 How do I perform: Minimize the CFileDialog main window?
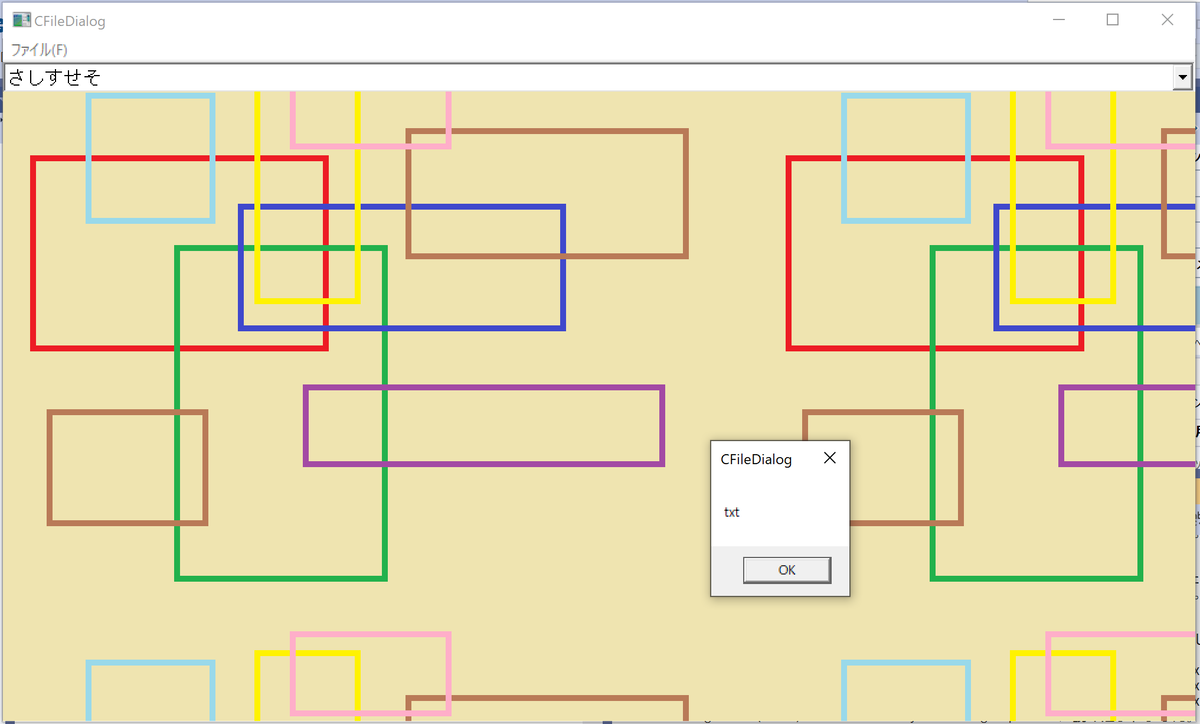point(1058,19)
